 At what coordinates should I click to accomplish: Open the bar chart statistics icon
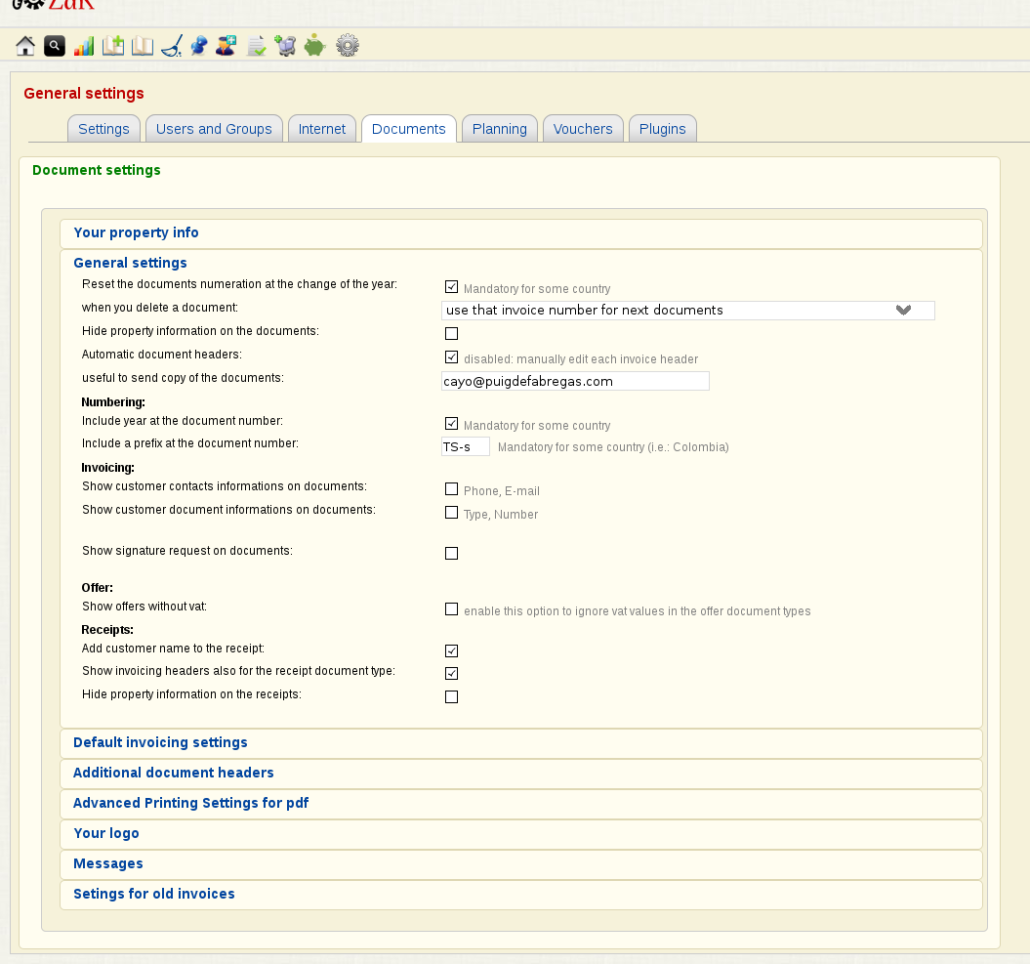[x=84, y=45]
